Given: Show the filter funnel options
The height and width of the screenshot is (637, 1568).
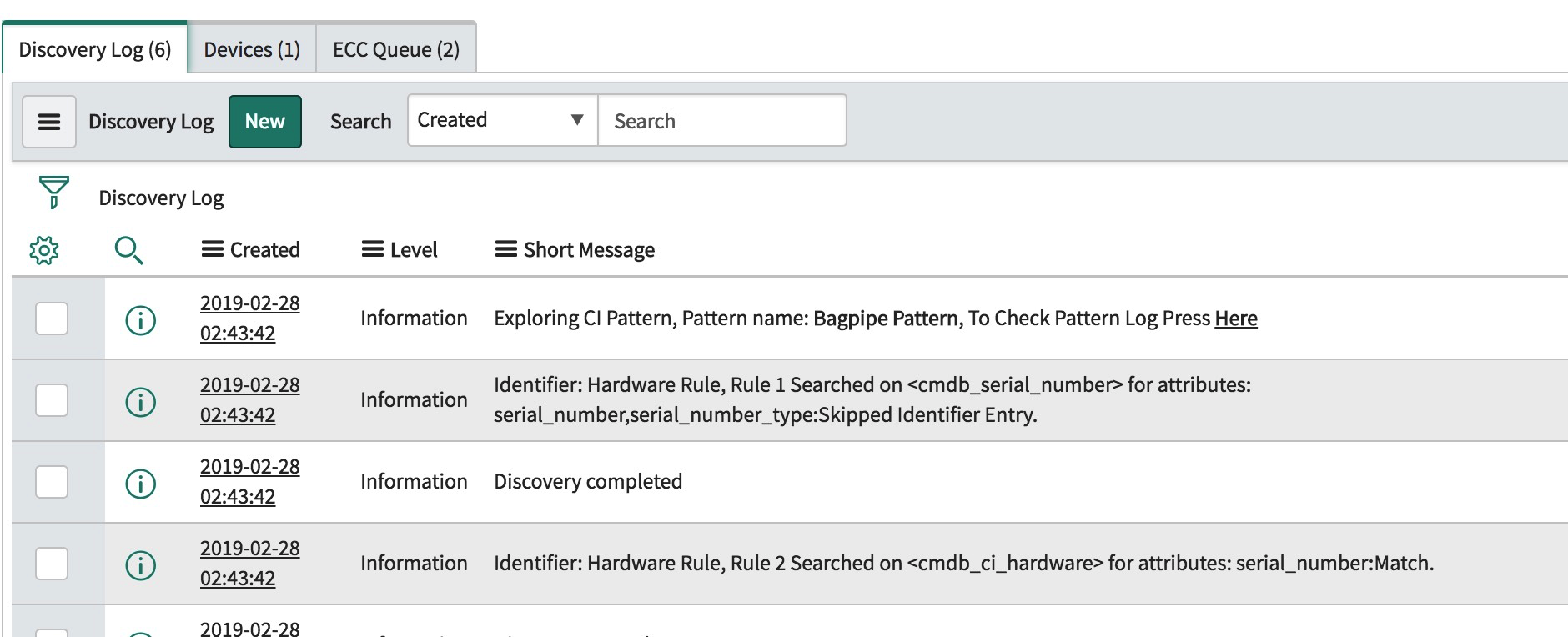Looking at the screenshot, I should pyautogui.click(x=54, y=193).
